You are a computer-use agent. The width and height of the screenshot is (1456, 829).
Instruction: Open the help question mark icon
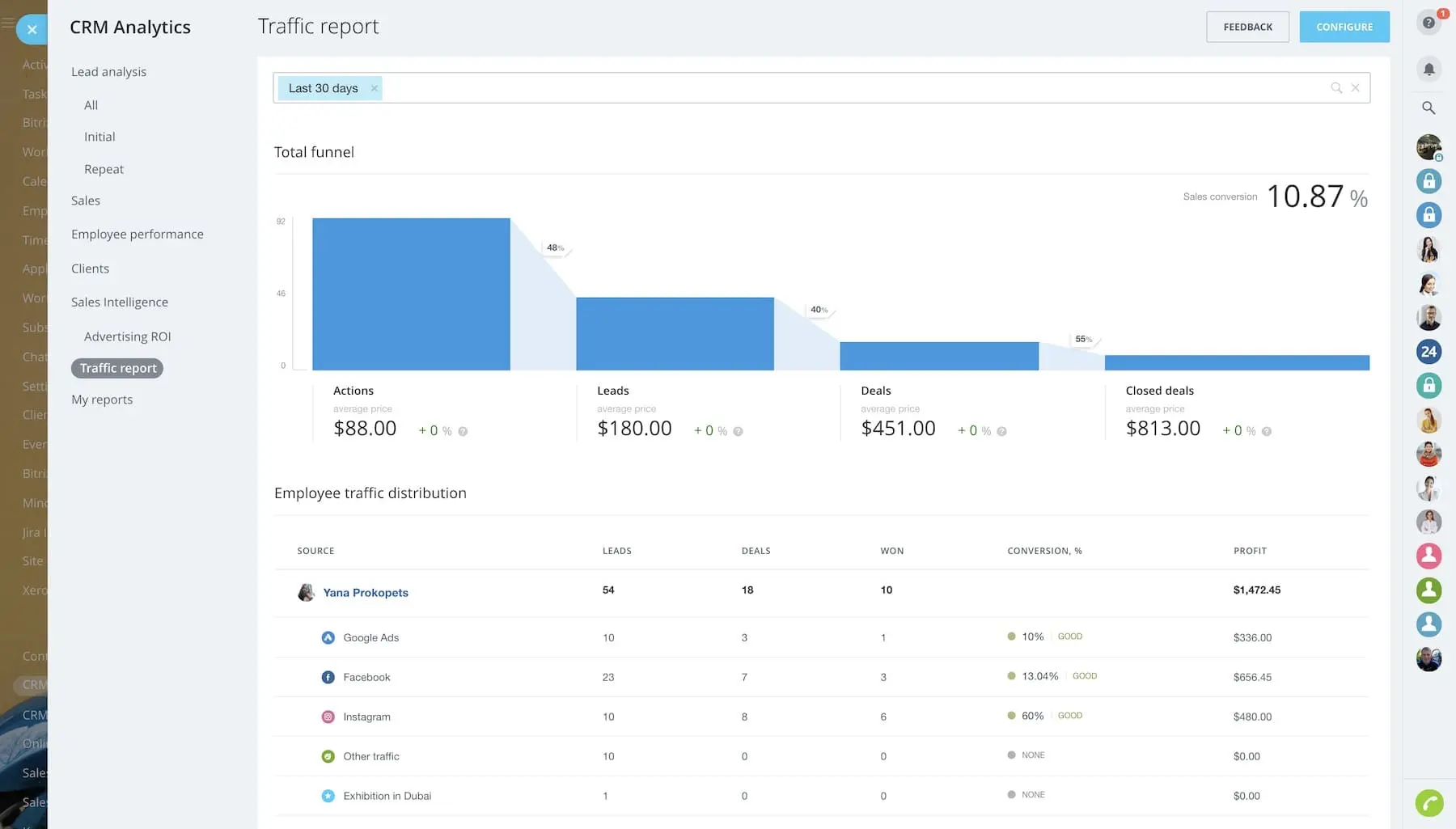[1428, 23]
